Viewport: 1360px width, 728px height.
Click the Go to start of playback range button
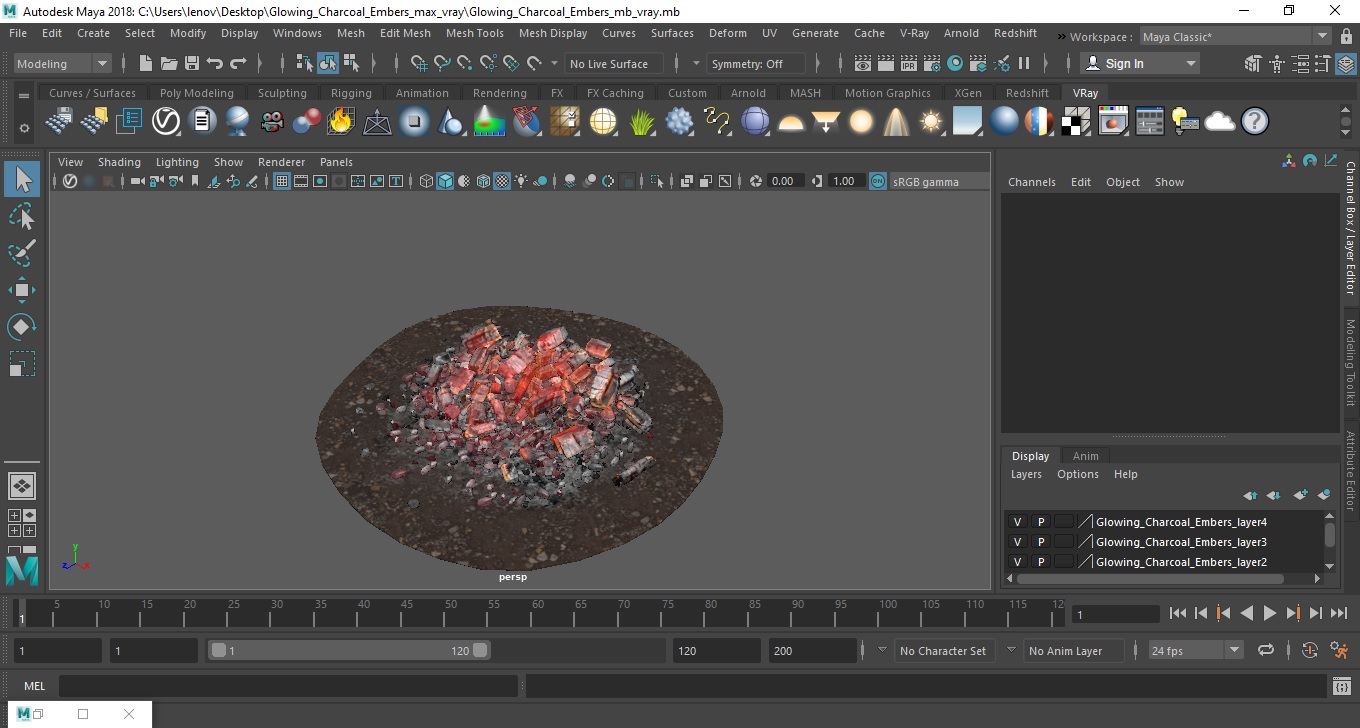click(x=1178, y=613)
